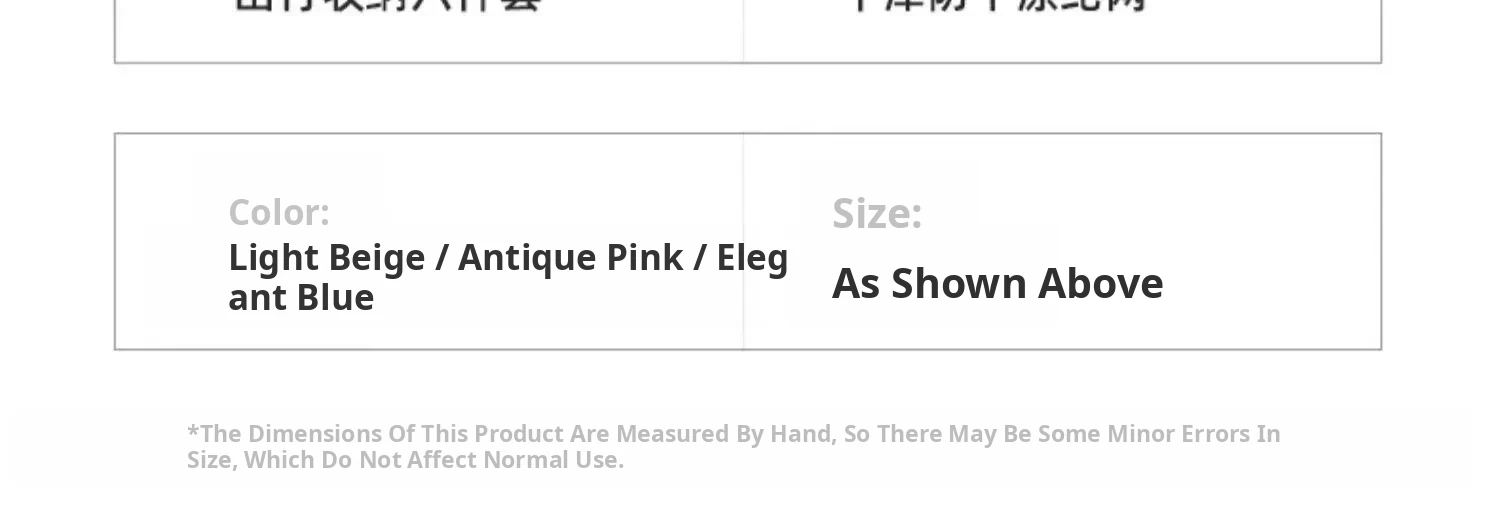The width and height of the screenshot is (1500, 532).
Task: Click the "So There May Be" phrase
Action: click(x=934, y=434)
